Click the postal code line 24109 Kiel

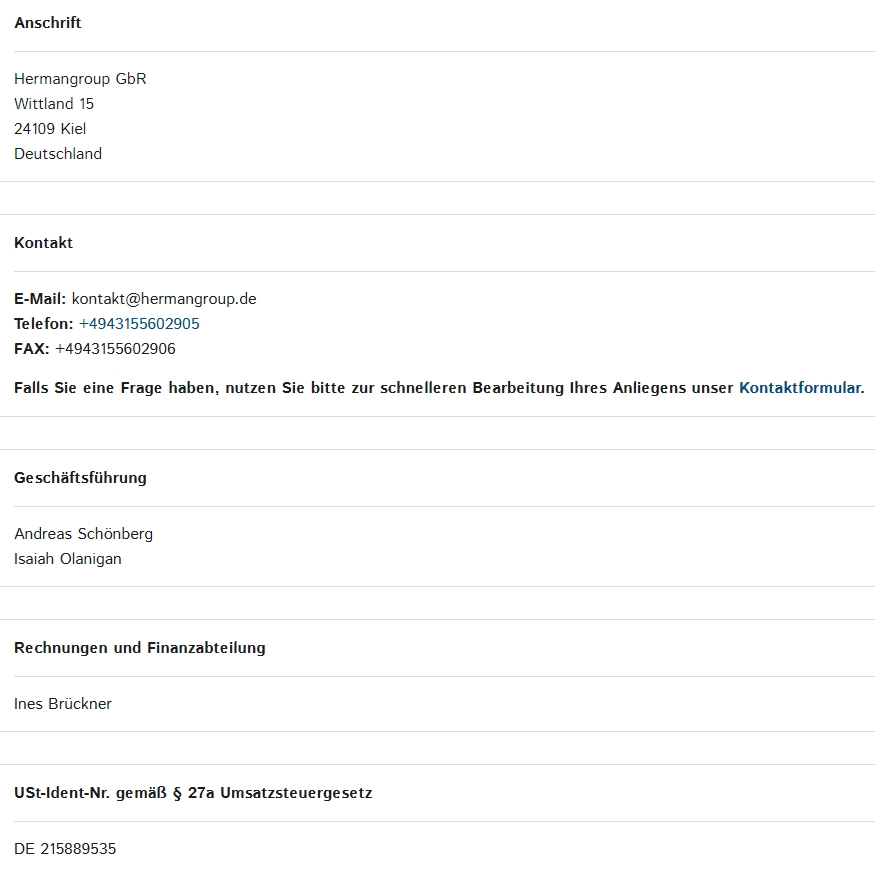(50, 129)
